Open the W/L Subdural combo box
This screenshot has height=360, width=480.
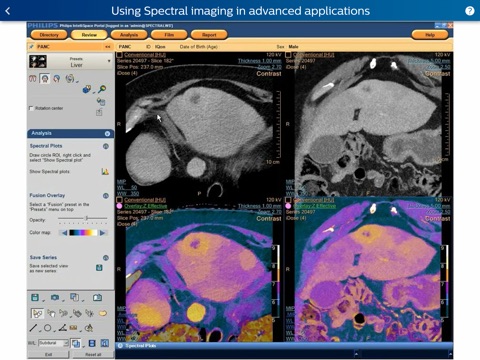pyautogui.click(x=53, y=343)
